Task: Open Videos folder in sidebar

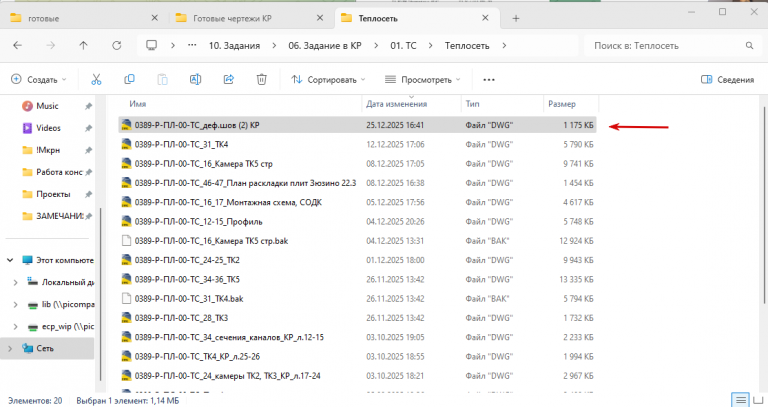Action: pyautogui.click(x=48, y=128)
